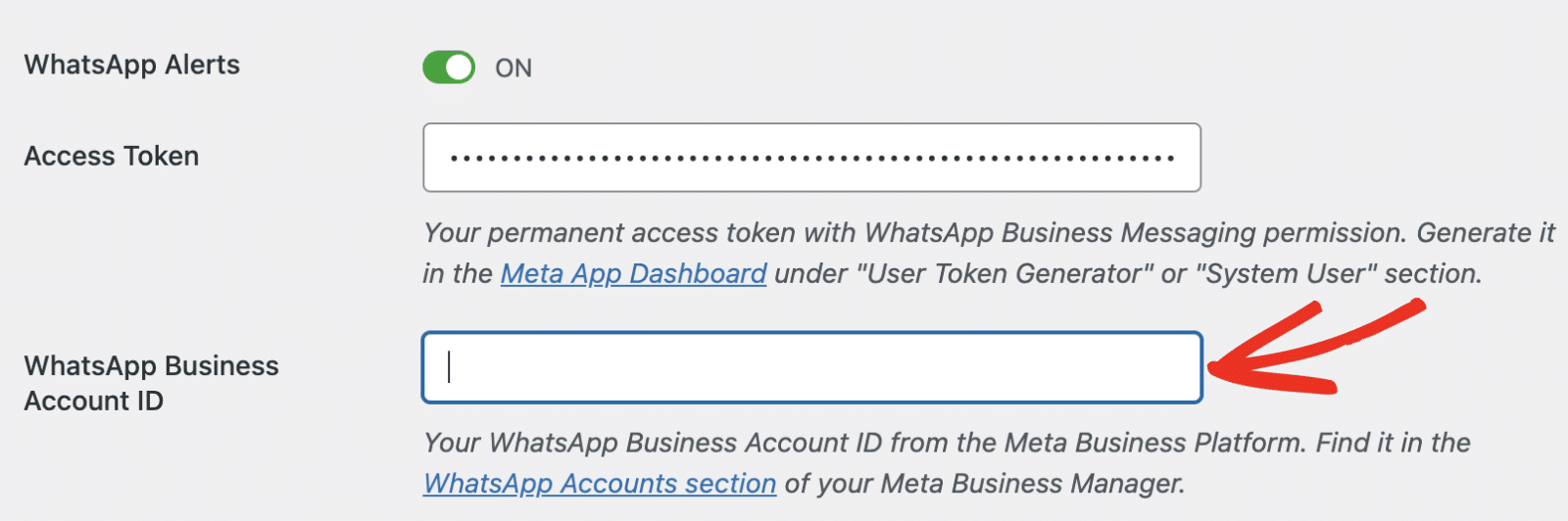The image size is (1568, 521).
Task: Click the red arrow's pointed tip
Action: click(x=1215, y=369)
